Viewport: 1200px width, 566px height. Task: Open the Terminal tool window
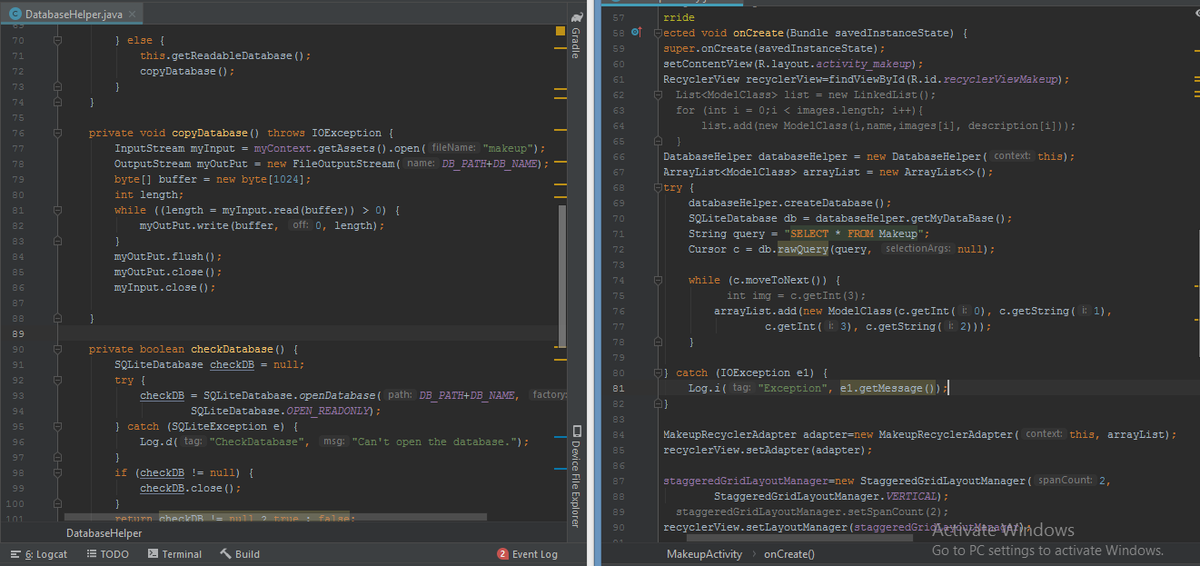174,554
